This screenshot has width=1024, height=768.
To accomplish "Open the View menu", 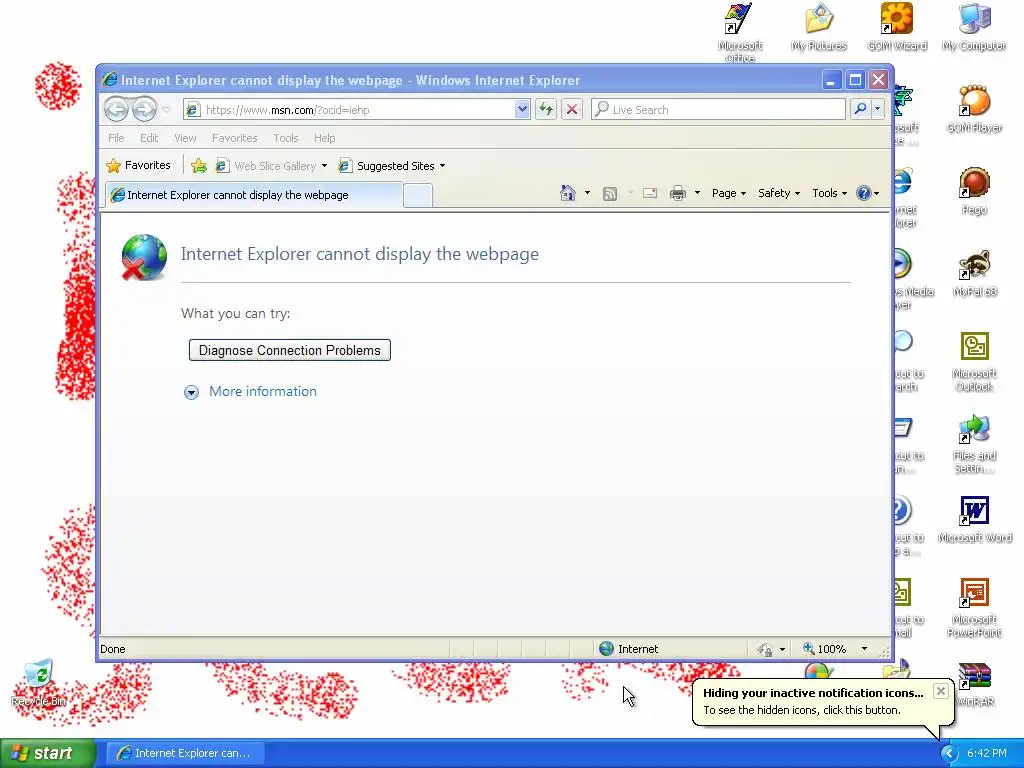I will [185, 138].
